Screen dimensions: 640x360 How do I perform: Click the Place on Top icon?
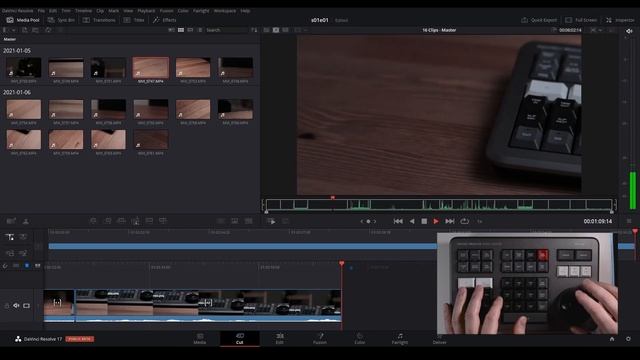point(149,221)
